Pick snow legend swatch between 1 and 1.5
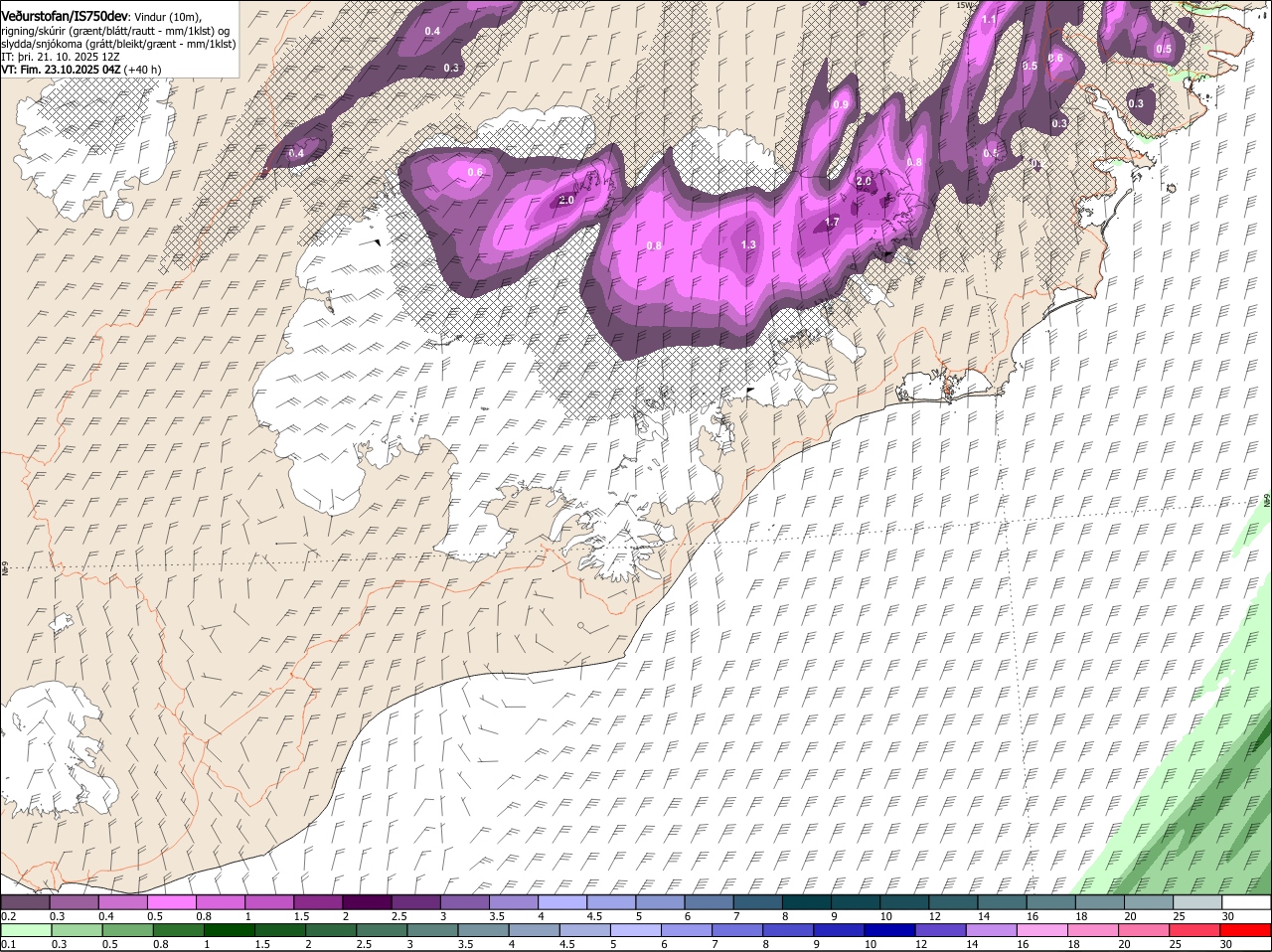This screenshot has height=952, width=1272. pos(269,902)
